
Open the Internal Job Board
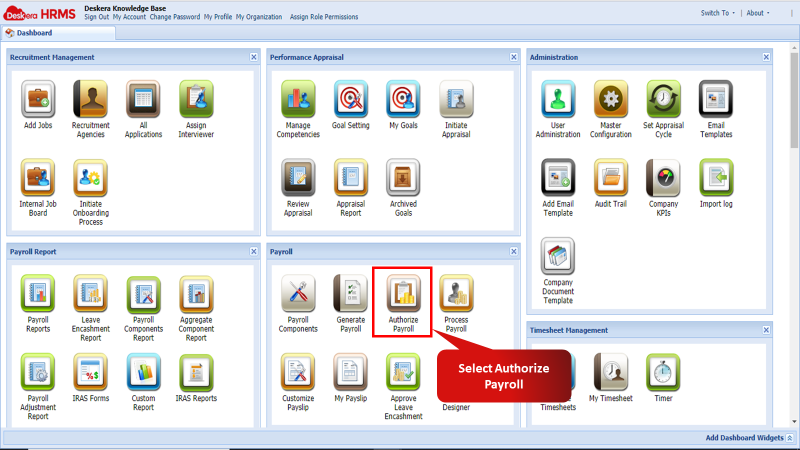[x=38, y=178]
